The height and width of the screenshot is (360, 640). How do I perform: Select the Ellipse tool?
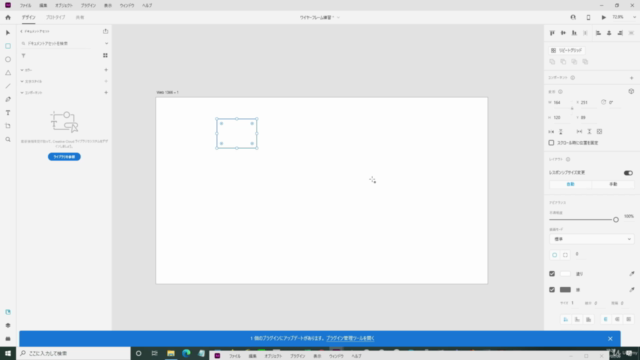[8, 60]
